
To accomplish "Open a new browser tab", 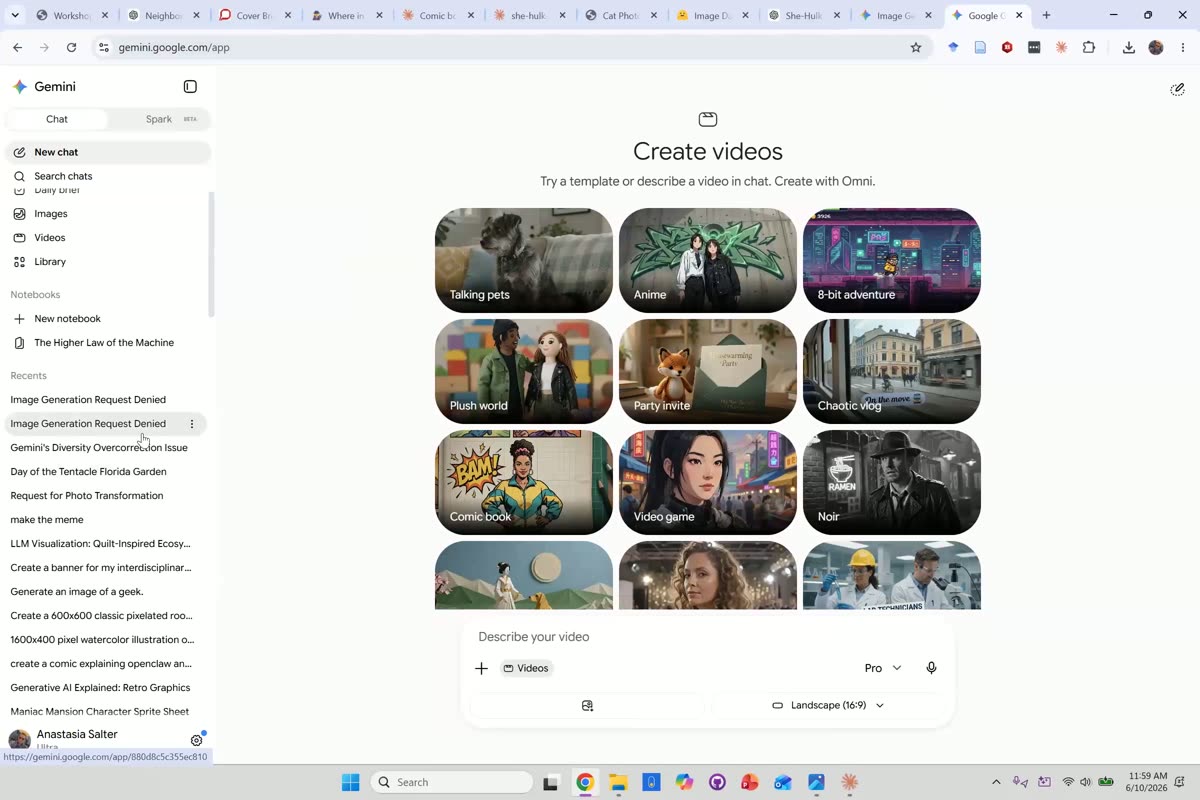I will click(1046, 15).
